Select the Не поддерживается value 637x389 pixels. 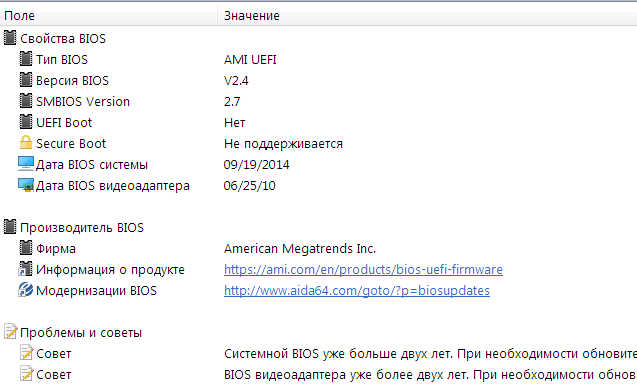(283, 144)
